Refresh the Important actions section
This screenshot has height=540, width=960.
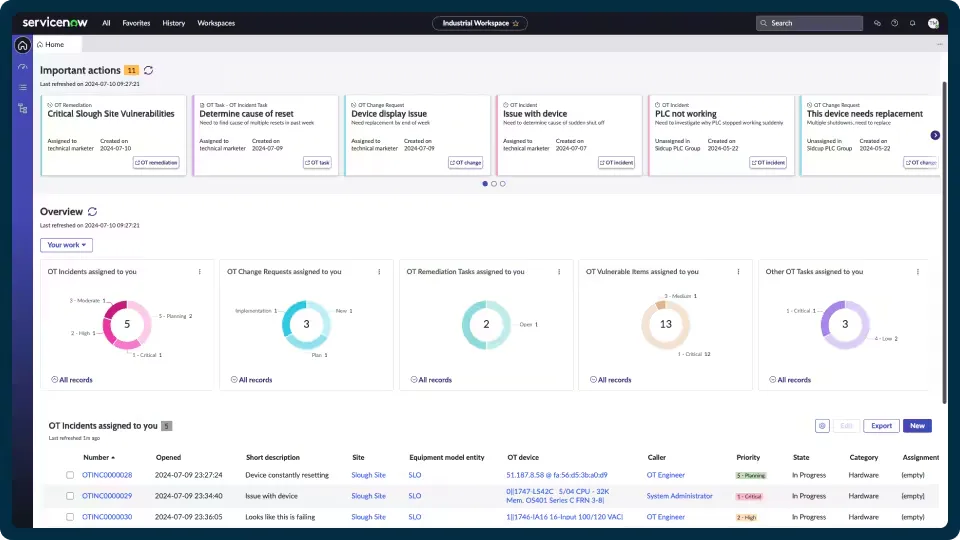[149, 70]
